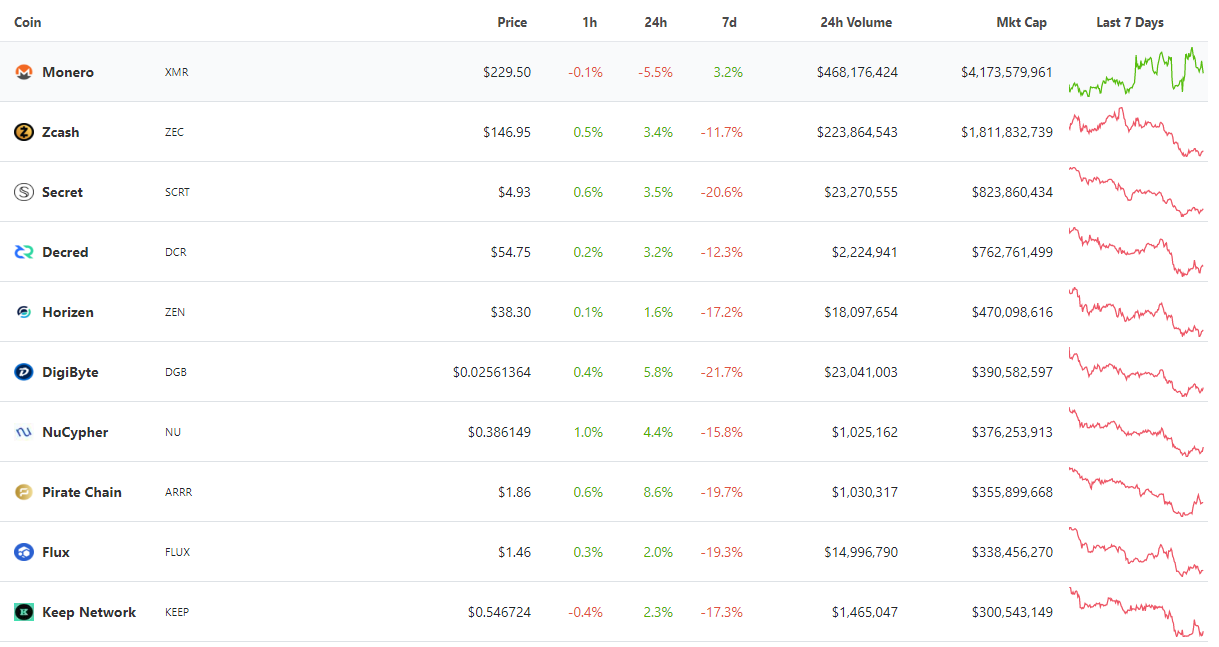Screen dimensions: 1219x647
Task: Click the NU ticker symbol
Action: point(172,432)
